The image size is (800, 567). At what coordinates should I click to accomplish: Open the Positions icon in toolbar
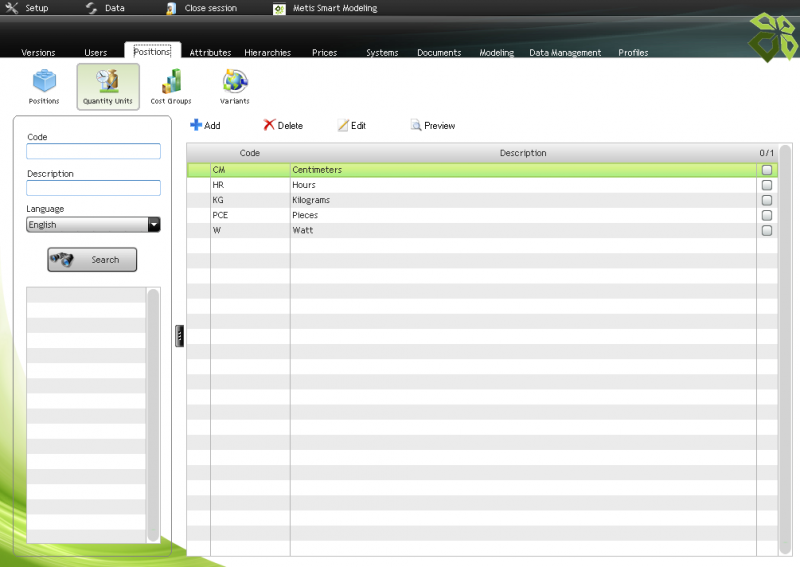[x=44, y=82]
